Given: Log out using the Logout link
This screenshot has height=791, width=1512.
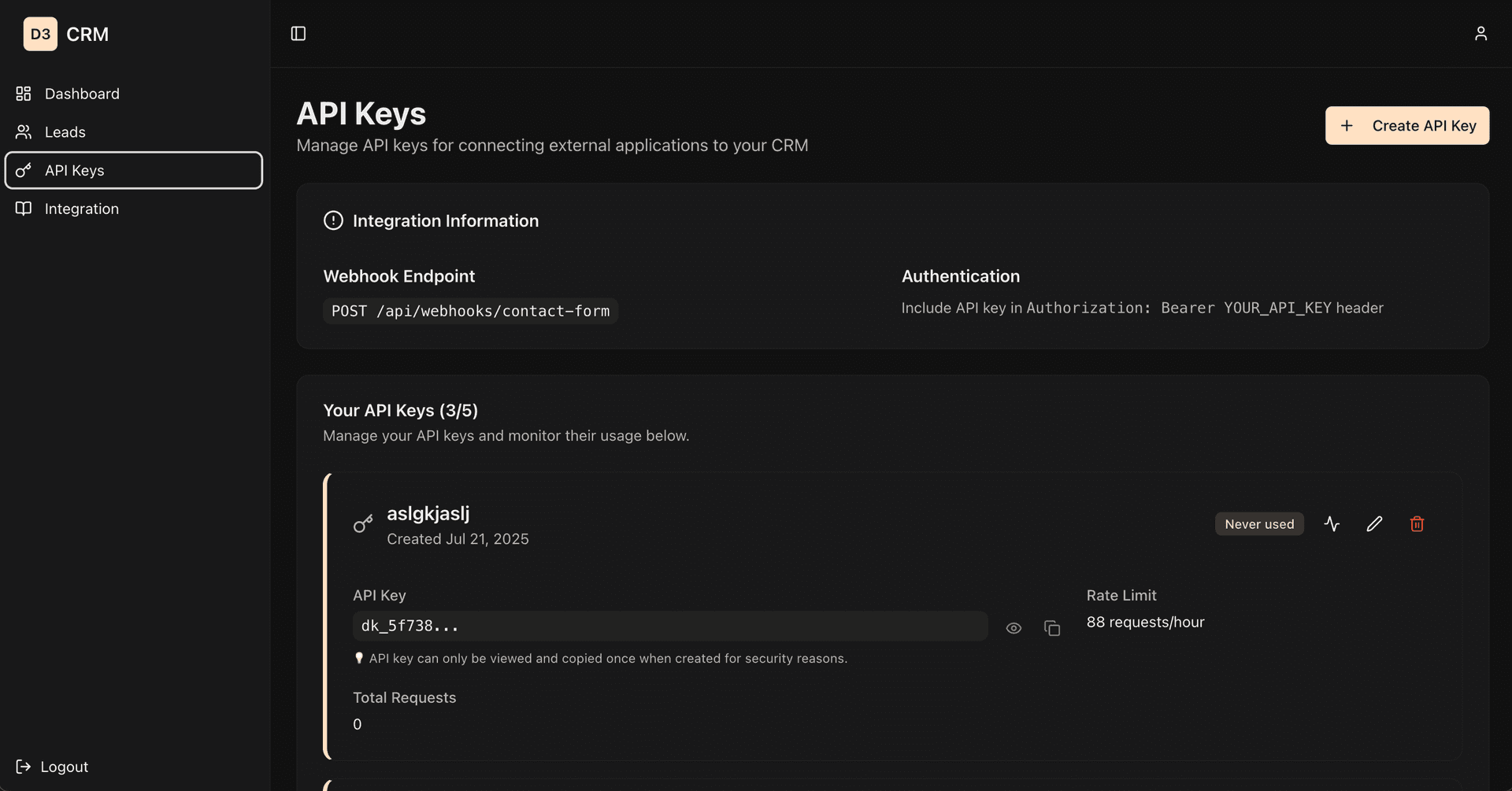Looking at the screenshot, I should tap(64, 767).
